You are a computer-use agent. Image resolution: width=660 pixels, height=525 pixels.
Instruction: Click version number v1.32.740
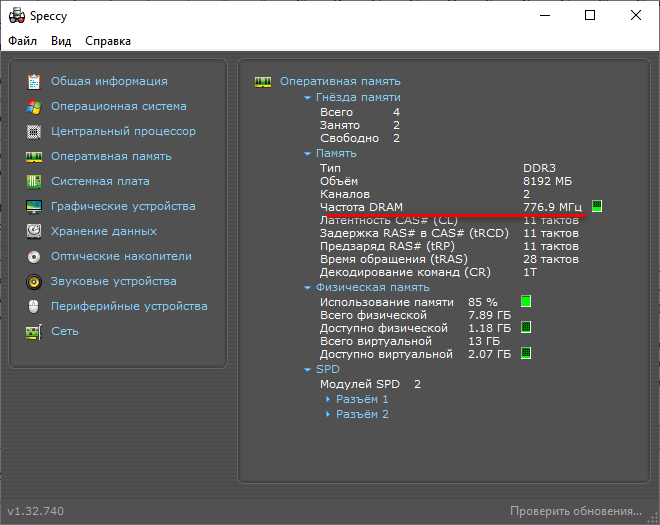35,511
